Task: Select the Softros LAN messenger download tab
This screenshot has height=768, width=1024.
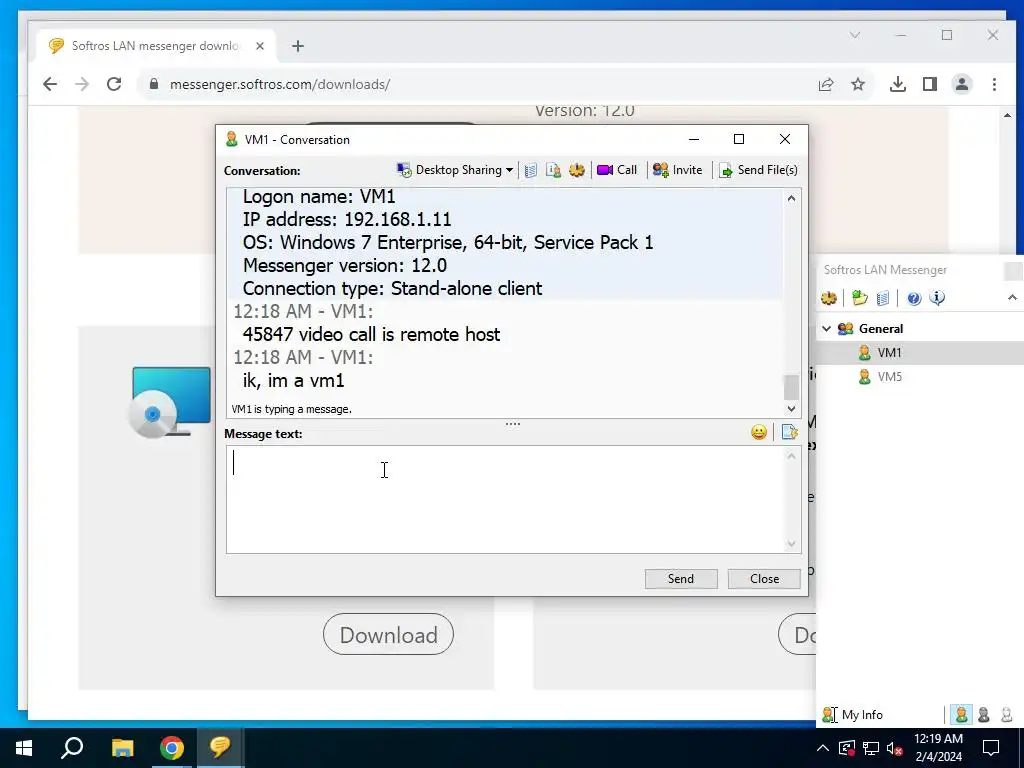Action: tap(157, 46)
